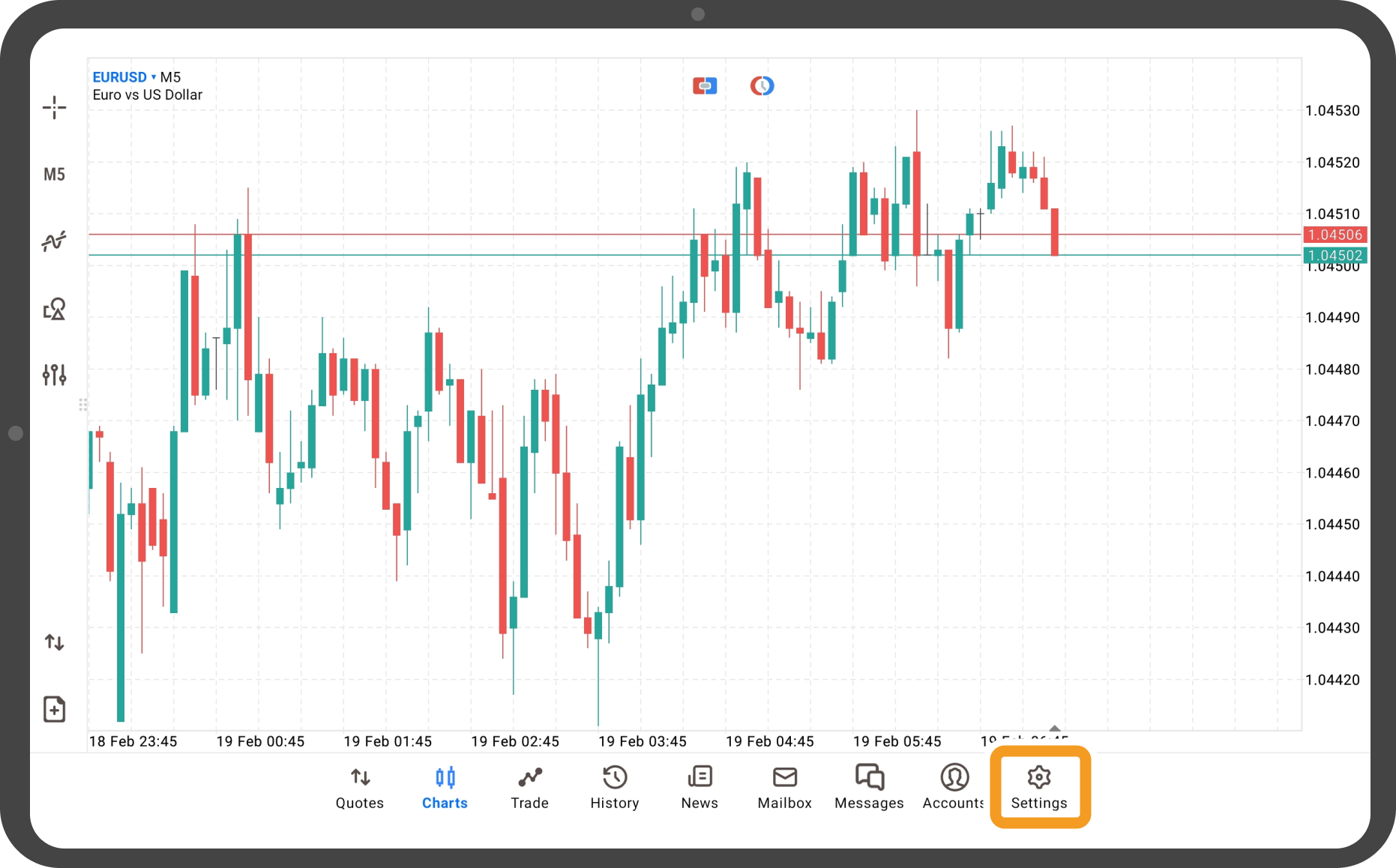The width and height of the screenshot is (1396, 868).
Task: Open the Trade tab
Action: pos(529,787)
